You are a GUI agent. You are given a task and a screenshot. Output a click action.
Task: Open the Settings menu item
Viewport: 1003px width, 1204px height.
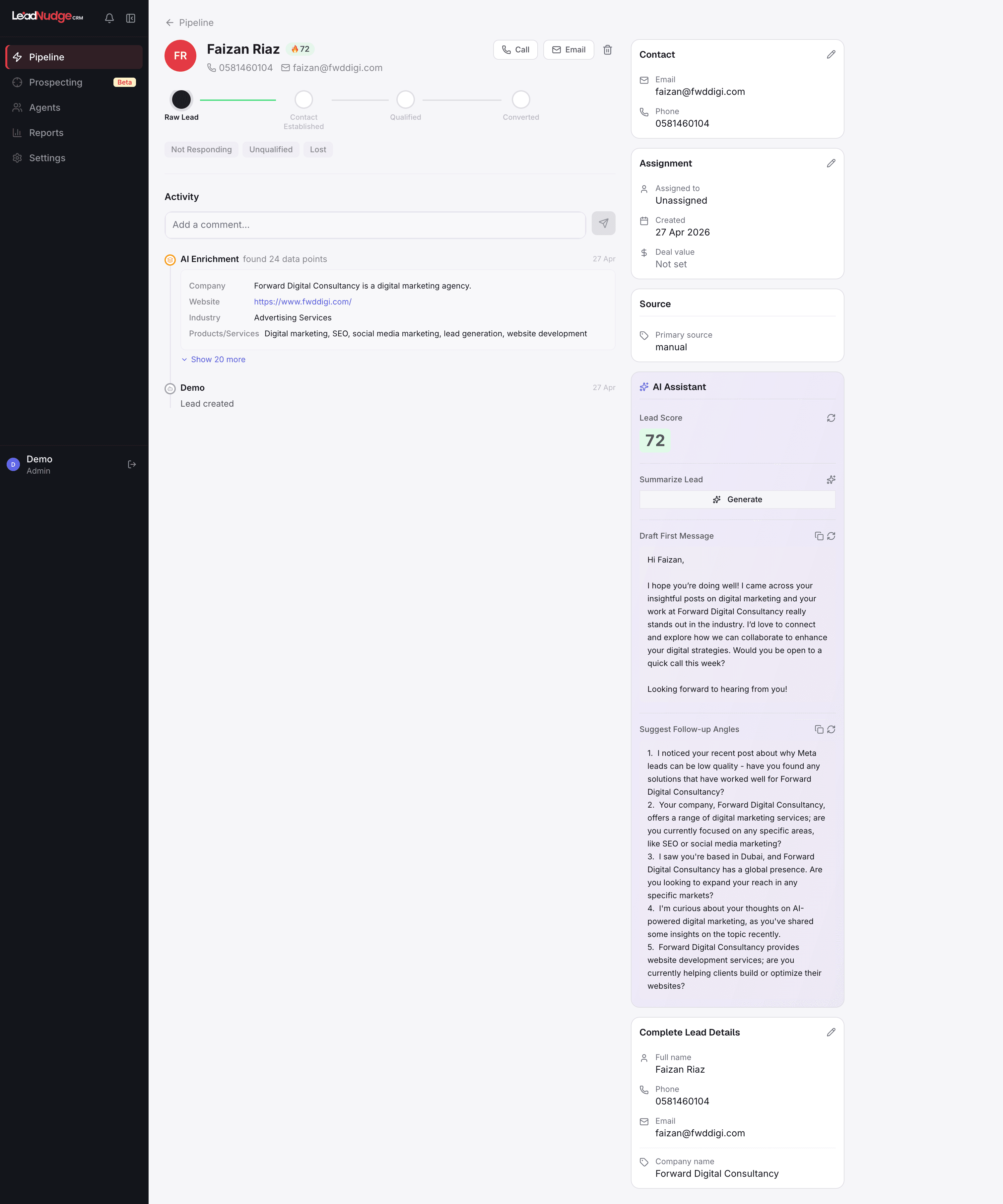click(74, 158)
